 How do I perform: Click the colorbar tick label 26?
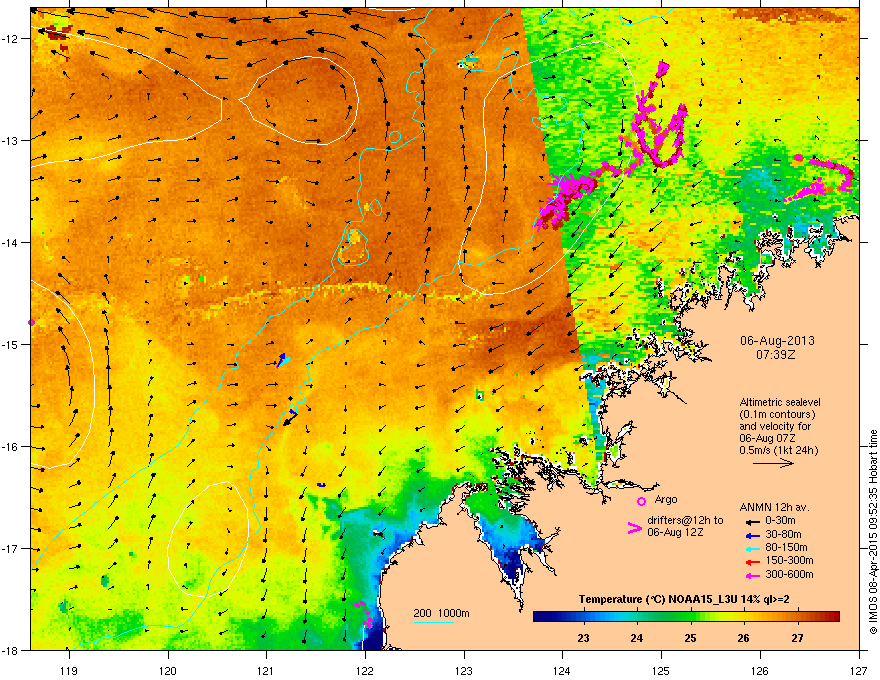tap(744, 638)
